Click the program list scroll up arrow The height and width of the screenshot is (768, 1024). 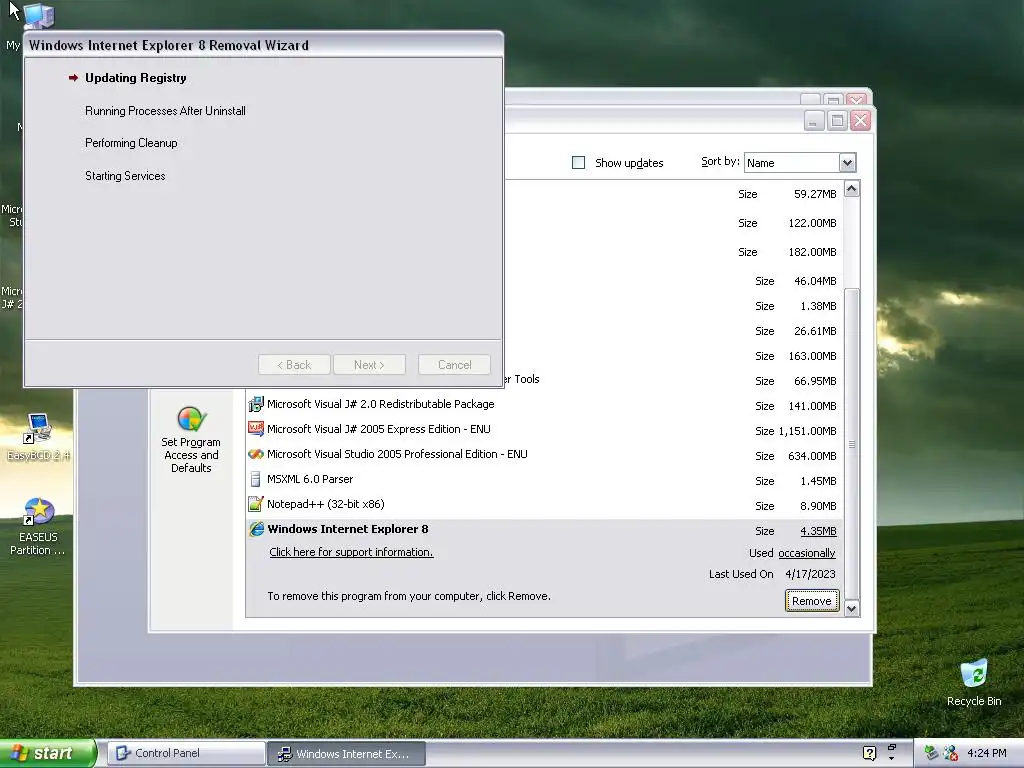point(851,189)
